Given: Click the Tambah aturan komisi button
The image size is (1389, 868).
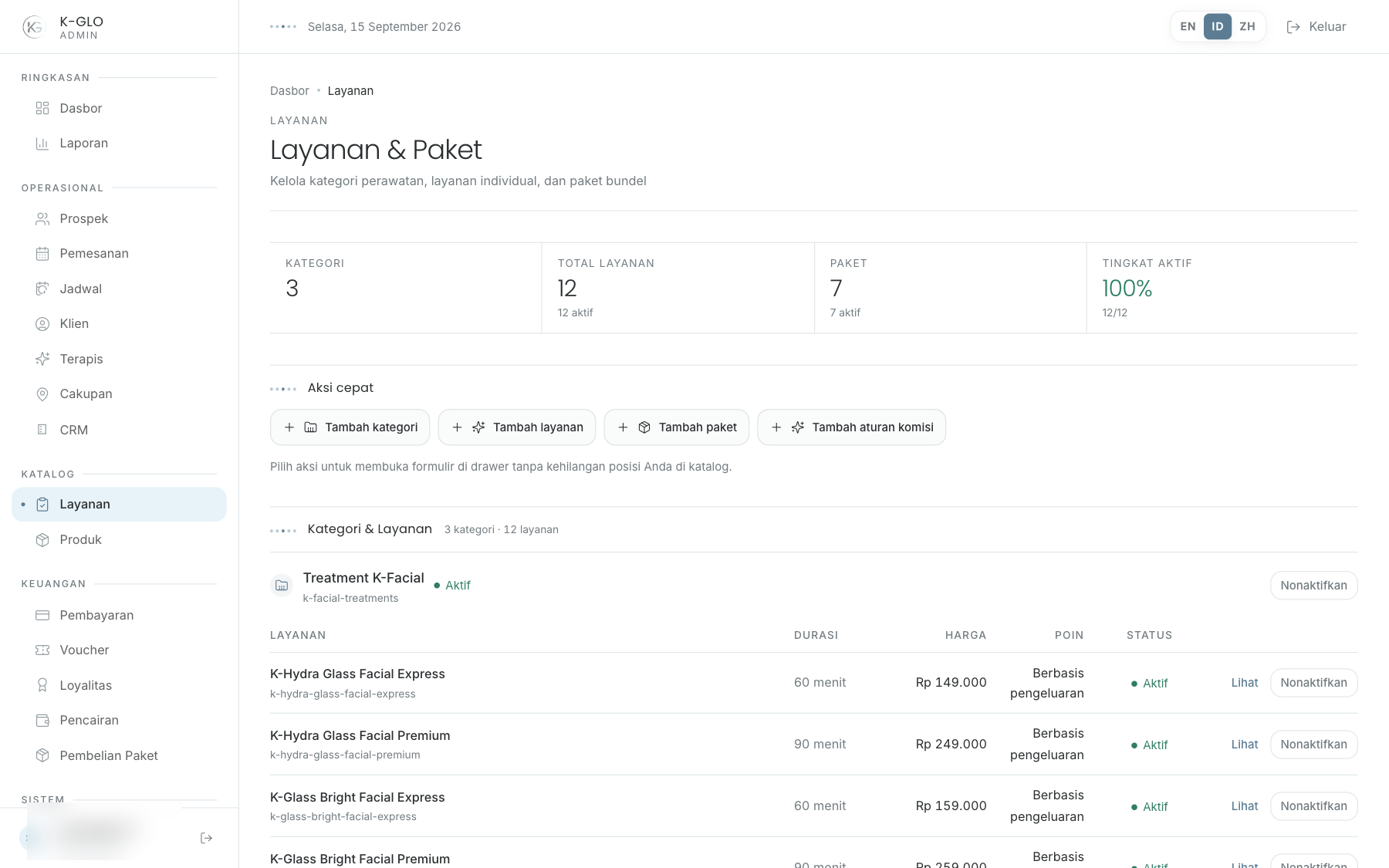Looking at the screenshot, I should tap(852, 427).
